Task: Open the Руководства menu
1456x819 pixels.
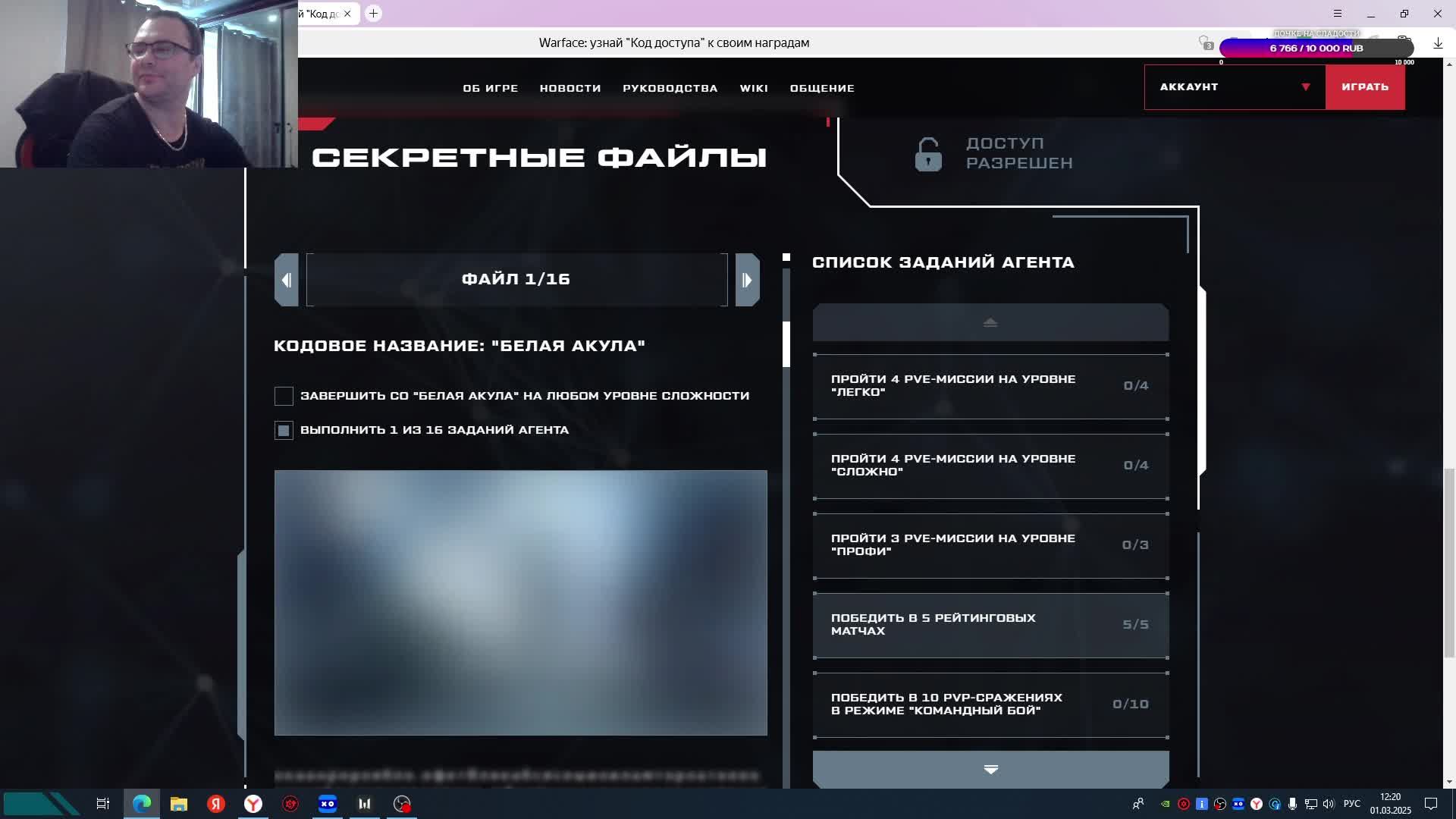Action: pos(670,89)
